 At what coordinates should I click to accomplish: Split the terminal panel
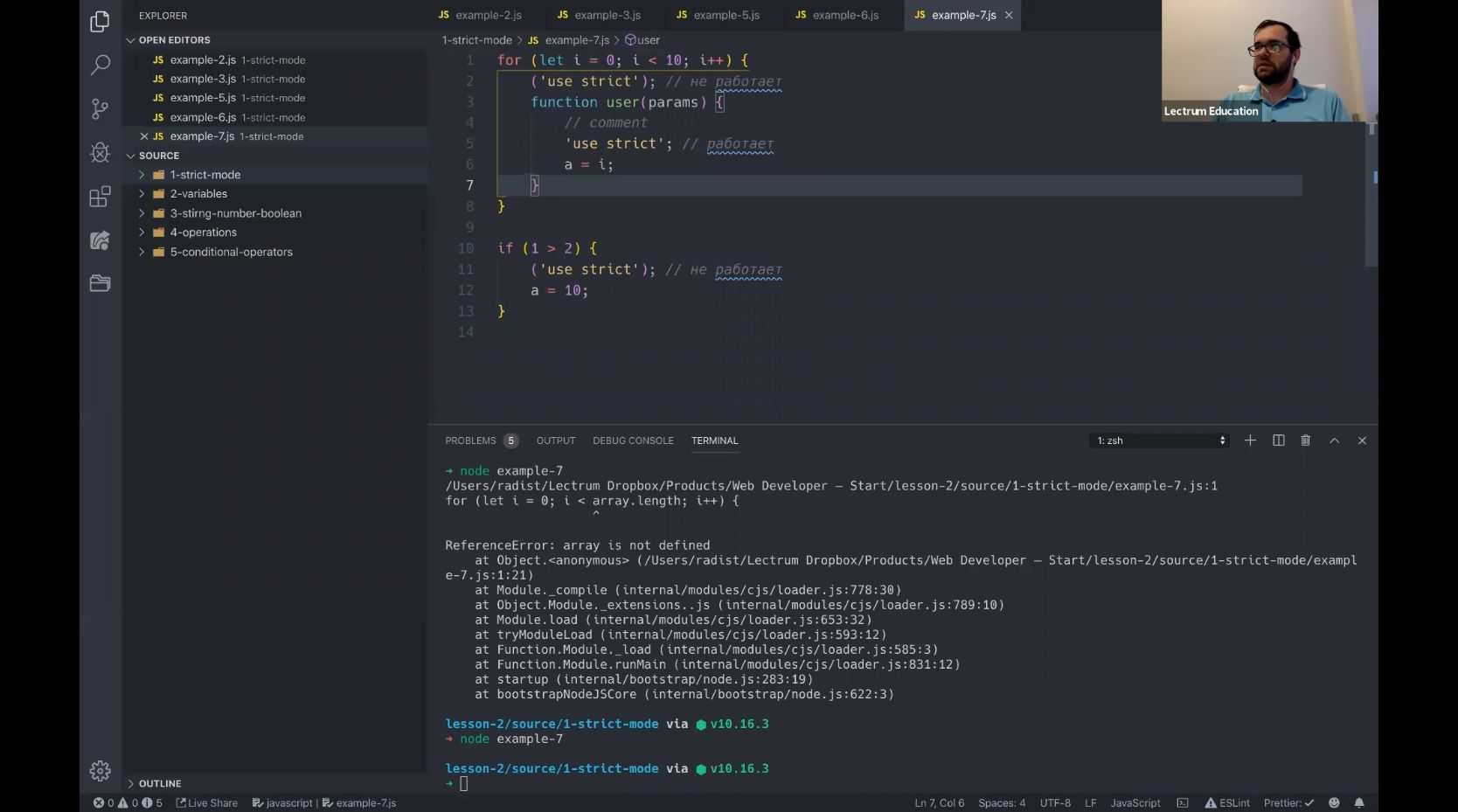pyautogui.click(x=1278, y=441)
